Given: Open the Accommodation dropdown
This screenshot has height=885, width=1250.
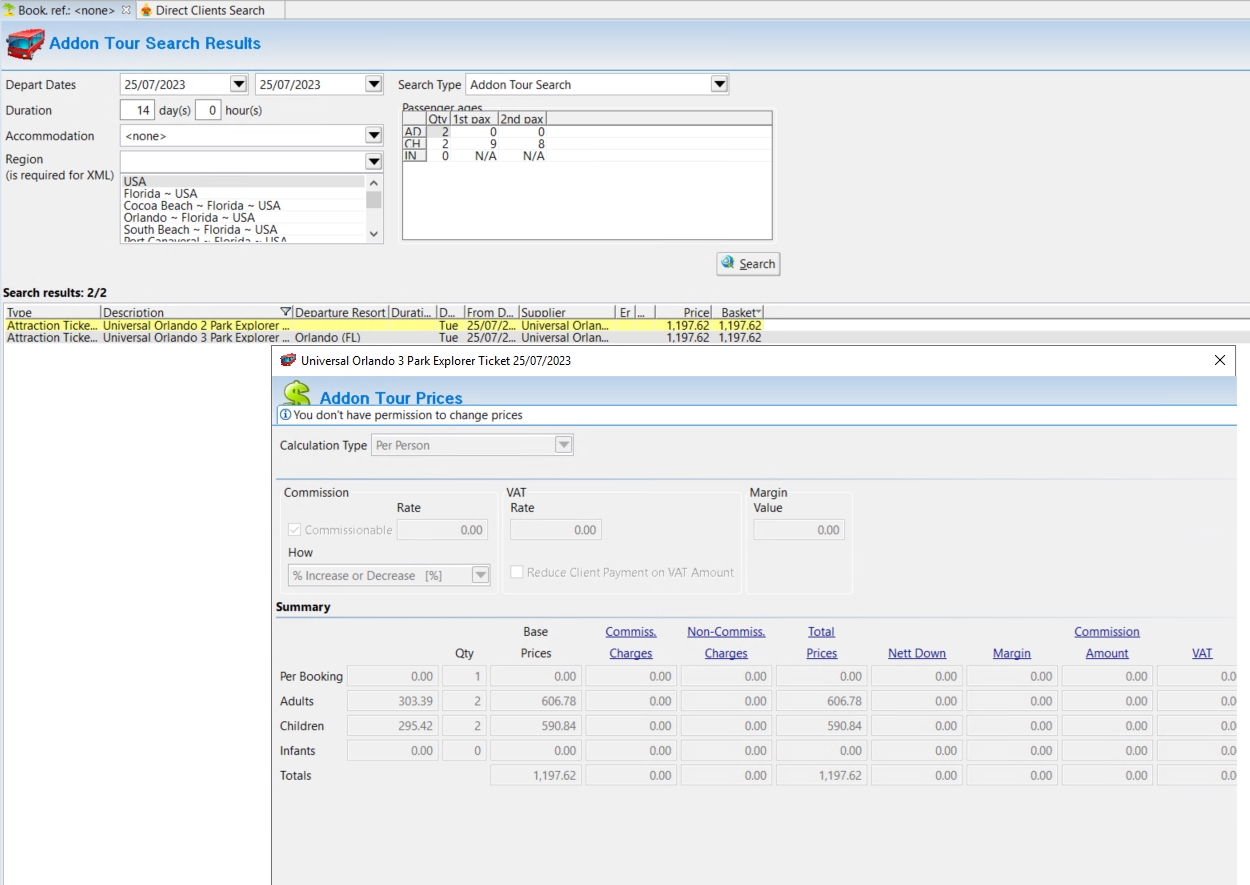Looking at the screenshot, I should [373, 136].
